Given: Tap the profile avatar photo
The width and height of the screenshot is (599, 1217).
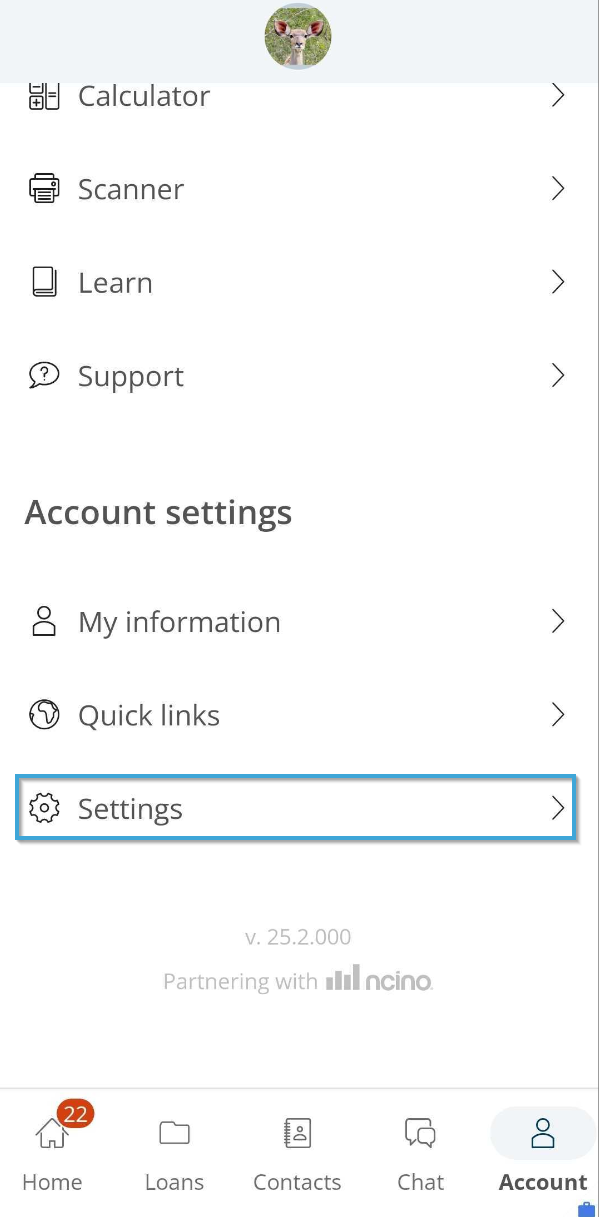Looking at the screenshot, I should [298, 36].
